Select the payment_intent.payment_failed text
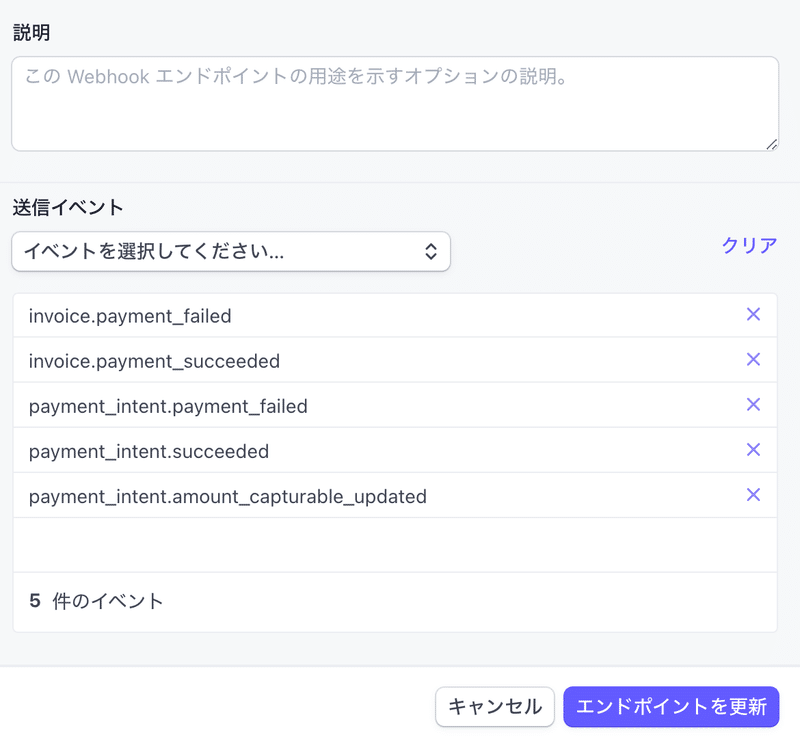This screenshot has width=800, height=745. click(x=168, y=407)
